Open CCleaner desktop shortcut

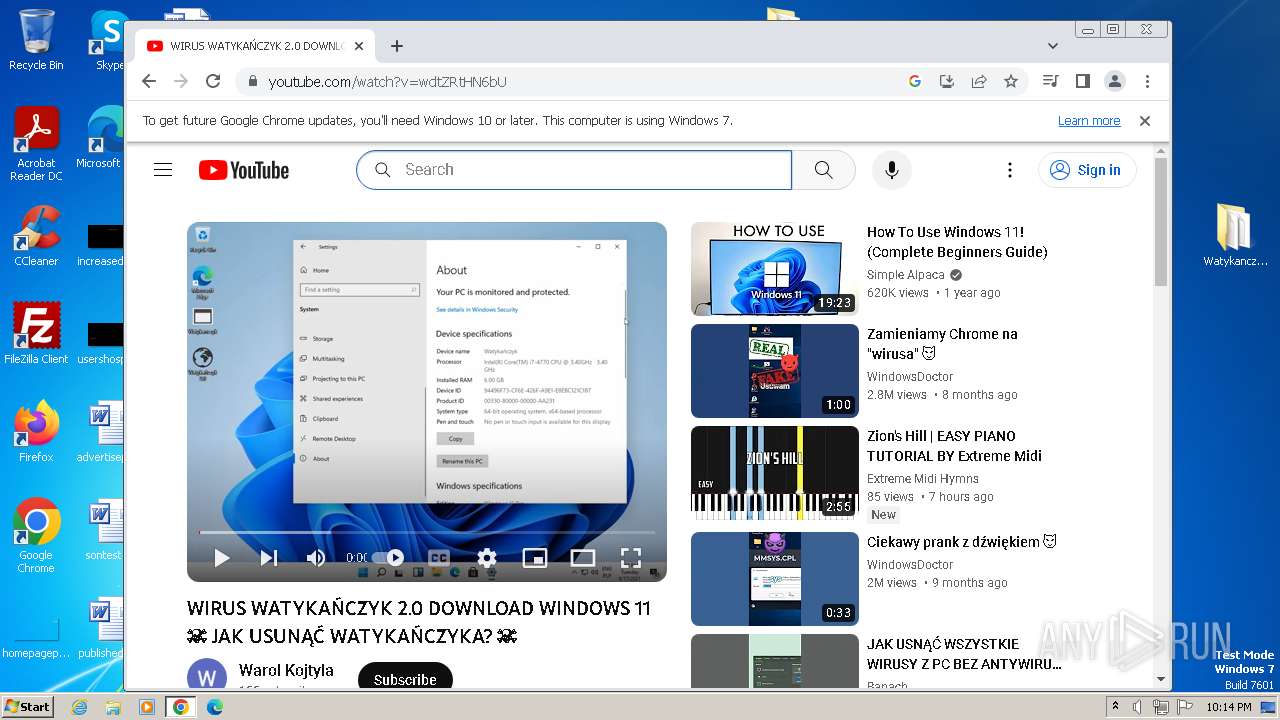36,236
